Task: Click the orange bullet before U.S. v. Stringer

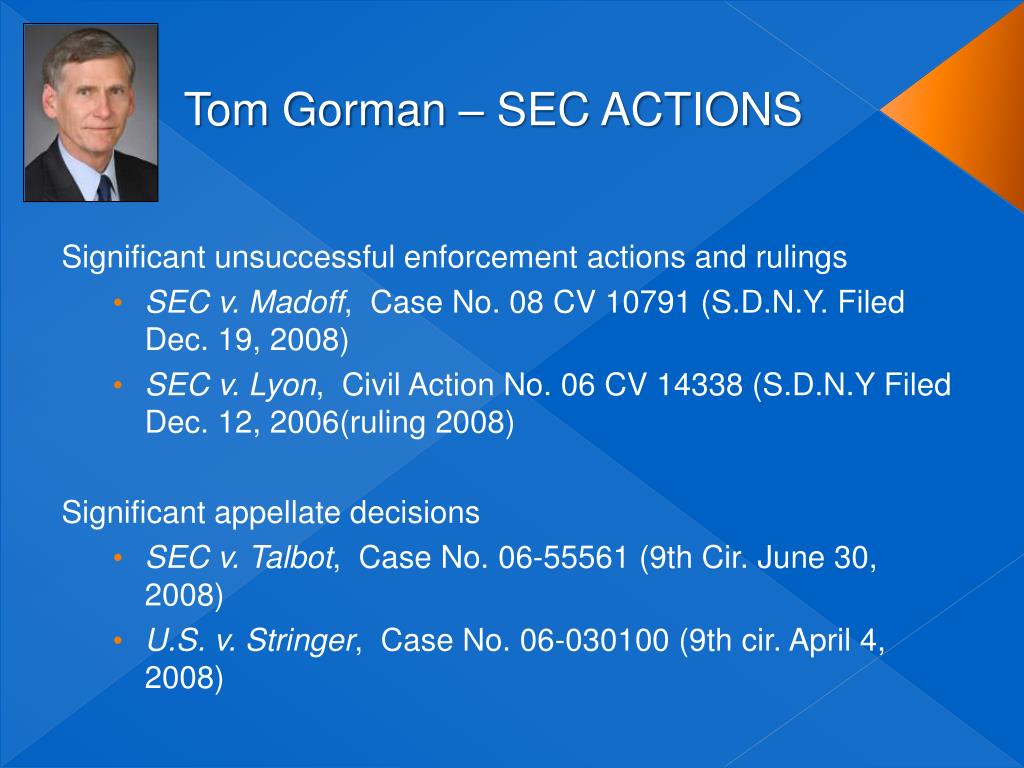Action: [x=118, y=640]
